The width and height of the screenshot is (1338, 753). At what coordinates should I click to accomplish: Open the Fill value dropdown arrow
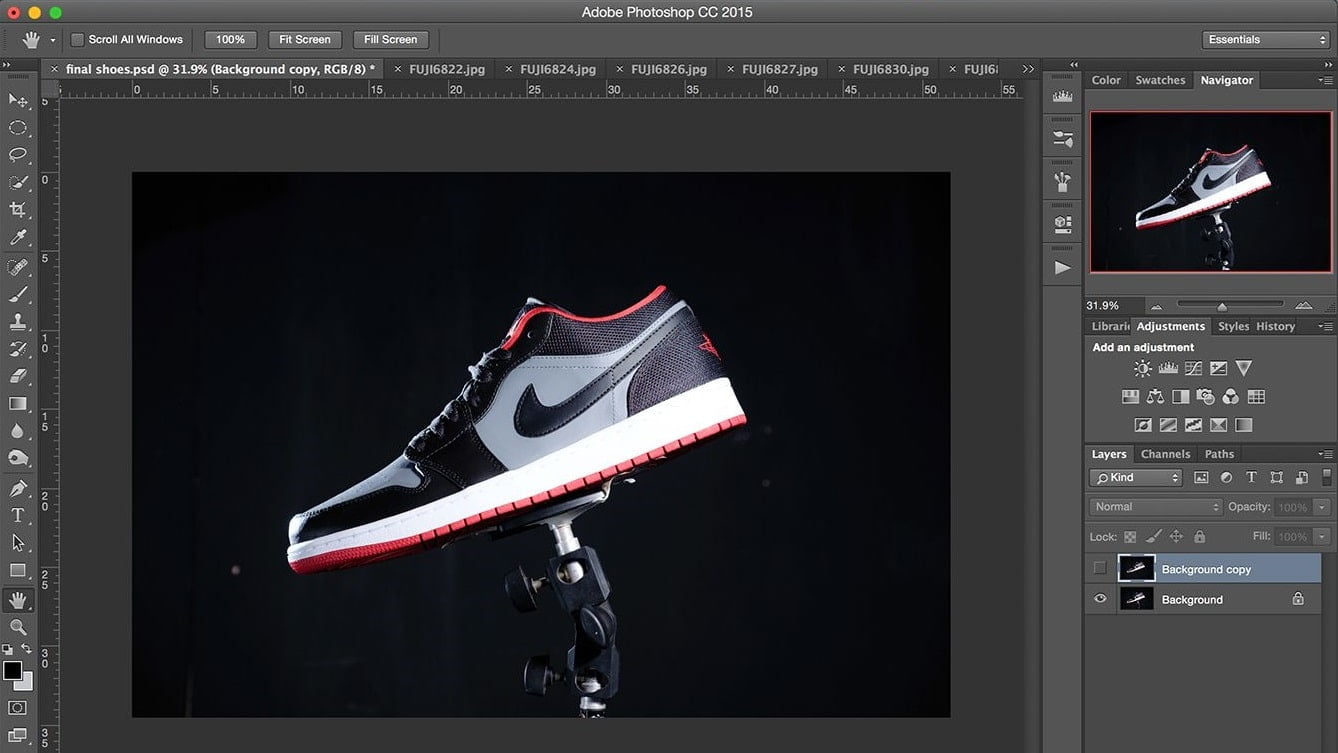coord(1324,537)
